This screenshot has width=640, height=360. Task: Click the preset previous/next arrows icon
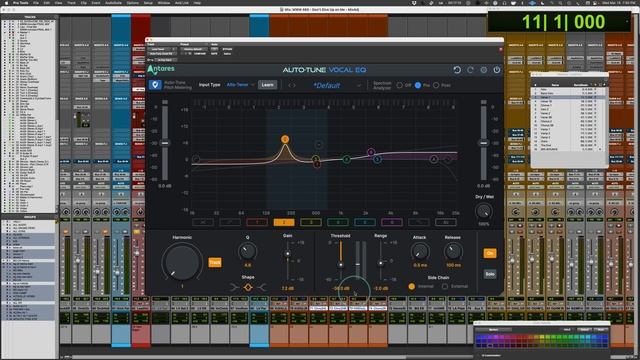(292, 85)
